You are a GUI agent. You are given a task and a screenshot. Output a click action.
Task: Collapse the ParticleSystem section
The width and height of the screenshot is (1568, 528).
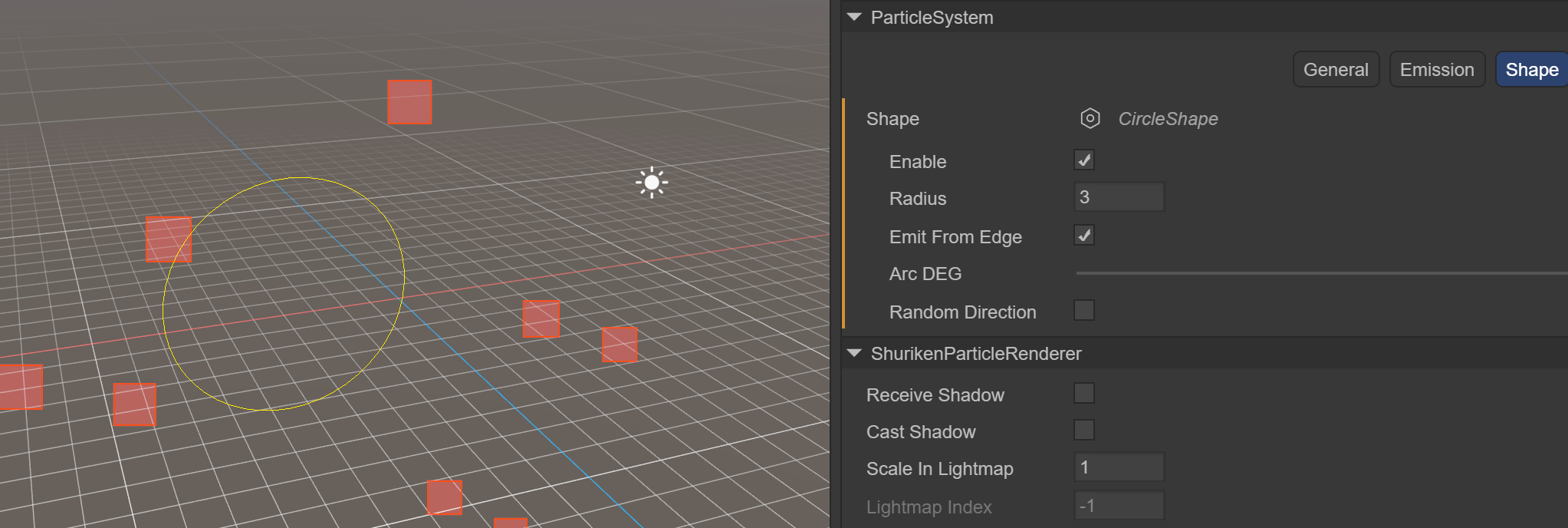tap(854, 17)
